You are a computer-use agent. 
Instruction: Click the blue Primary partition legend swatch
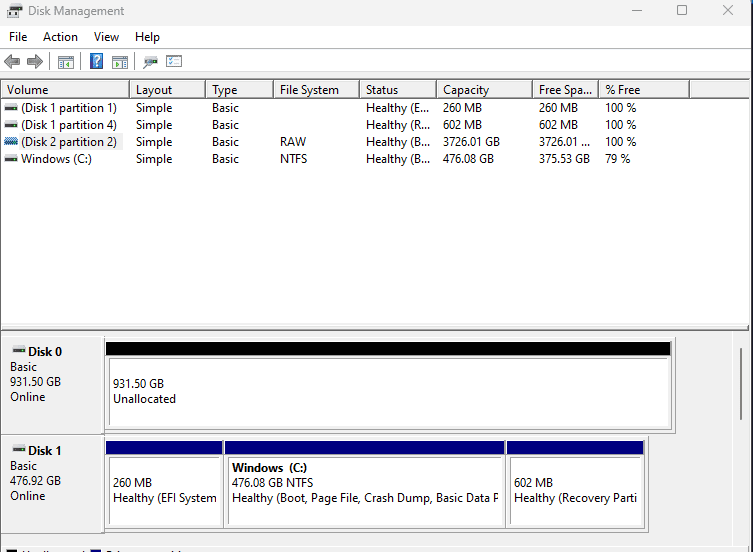click(96, 551)
